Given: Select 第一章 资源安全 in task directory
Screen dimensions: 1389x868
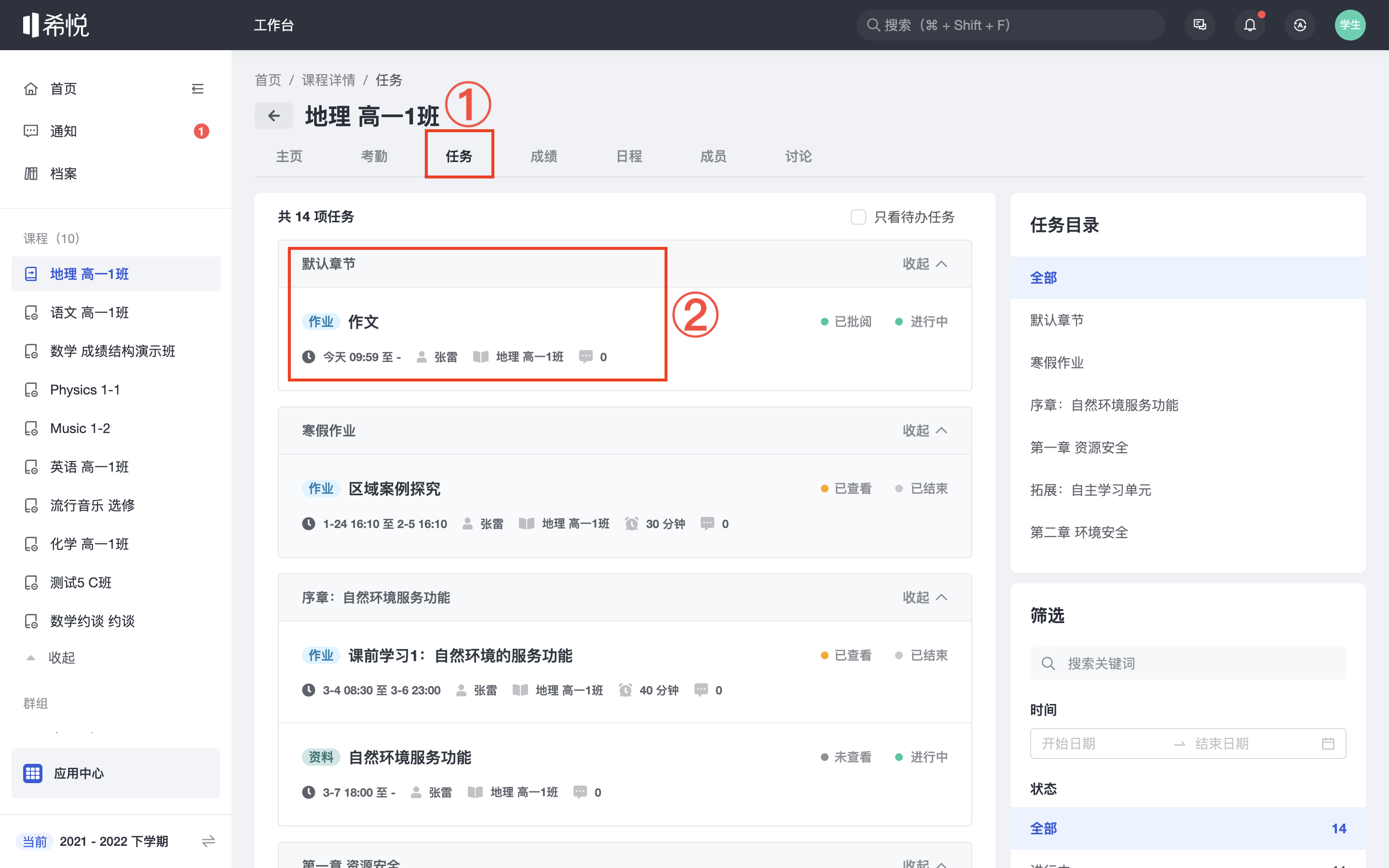Looking at the screenshot, I should (x=1078, y=447).
